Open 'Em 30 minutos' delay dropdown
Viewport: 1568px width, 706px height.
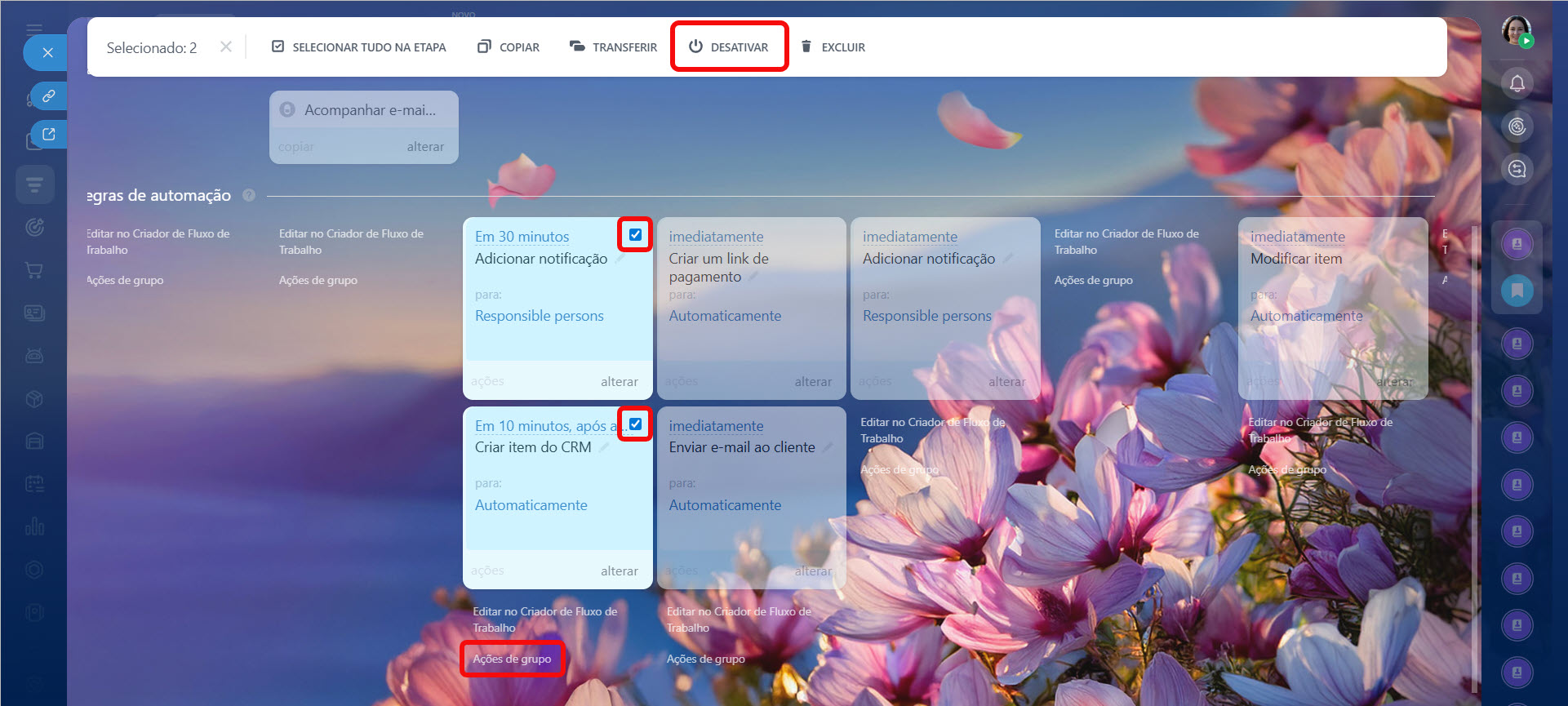click(x=522, y=237)
